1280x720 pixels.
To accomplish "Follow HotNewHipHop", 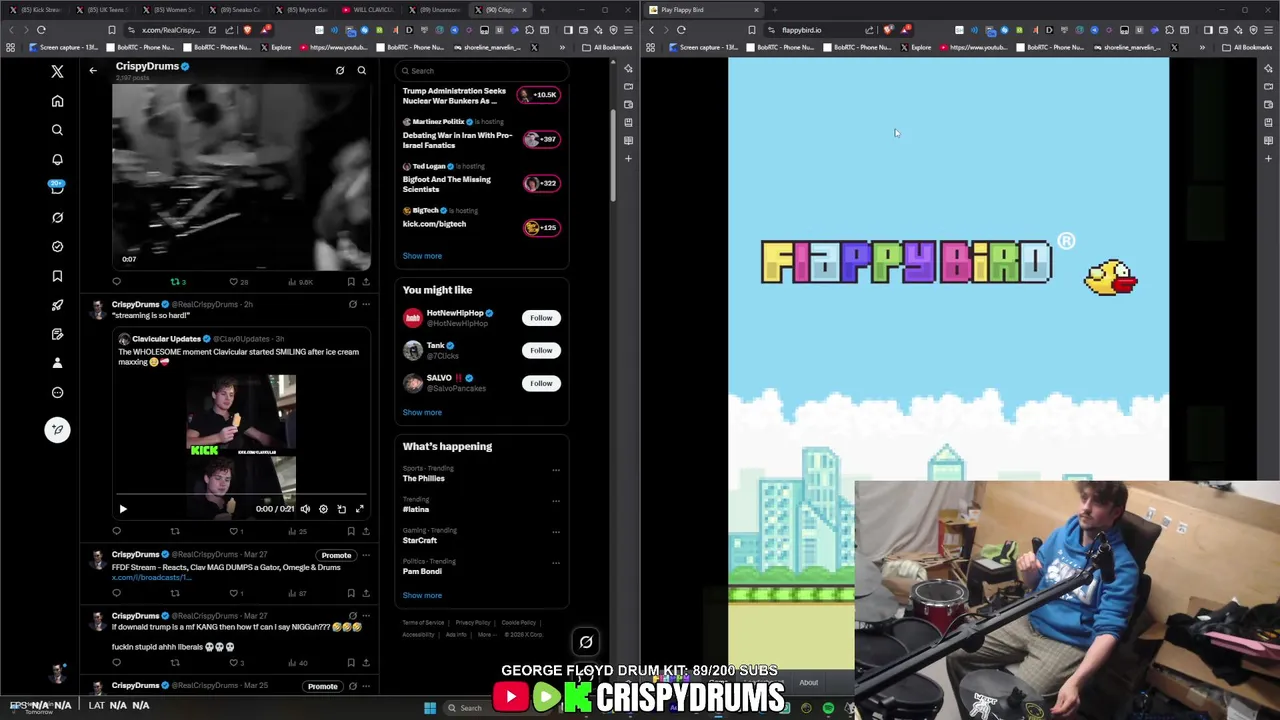I will click(x=541, y=318).
